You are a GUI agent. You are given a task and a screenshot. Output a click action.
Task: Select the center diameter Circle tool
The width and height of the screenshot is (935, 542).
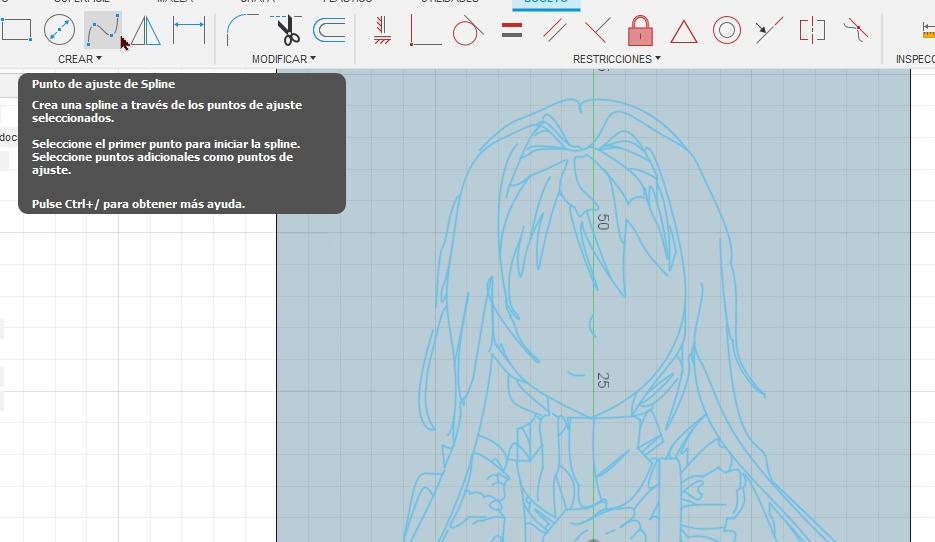click(59, 30)
